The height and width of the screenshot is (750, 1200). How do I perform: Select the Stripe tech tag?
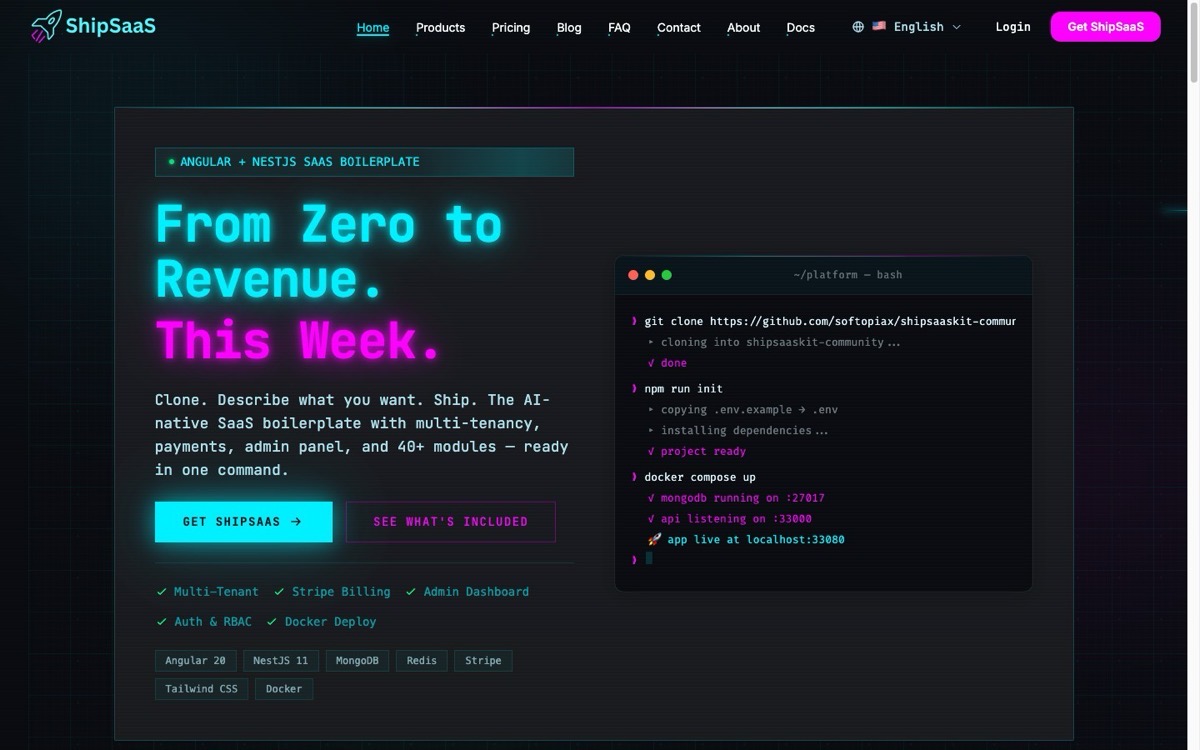(483, 661)
